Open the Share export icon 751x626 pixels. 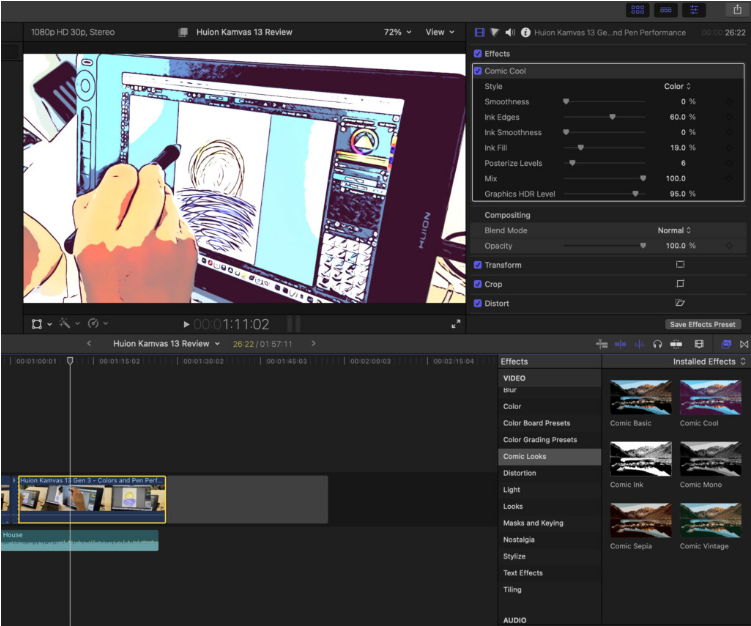point(737,9)
